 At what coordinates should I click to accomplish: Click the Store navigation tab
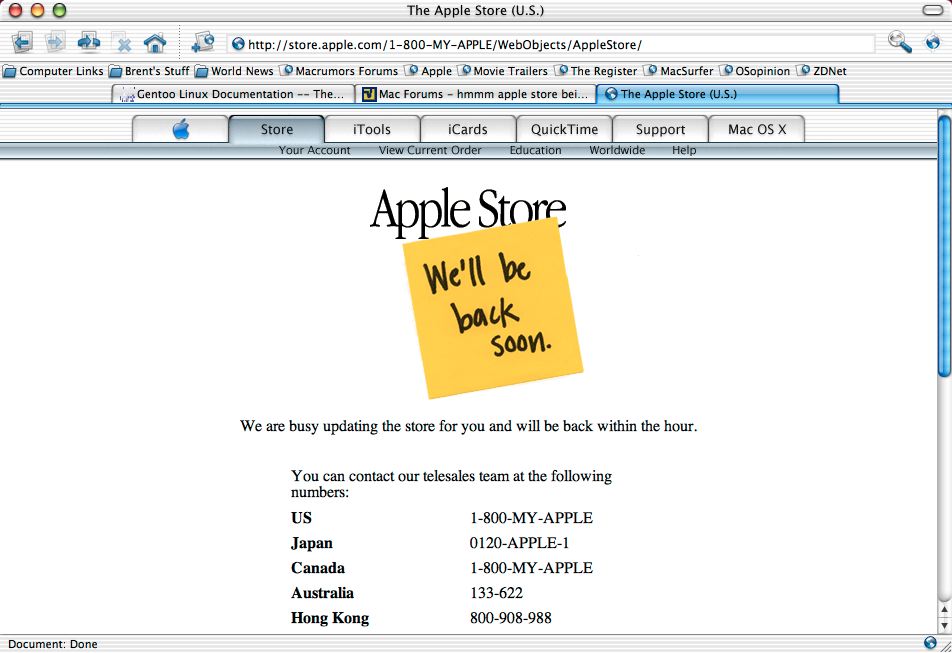click(x=276, y=129)
